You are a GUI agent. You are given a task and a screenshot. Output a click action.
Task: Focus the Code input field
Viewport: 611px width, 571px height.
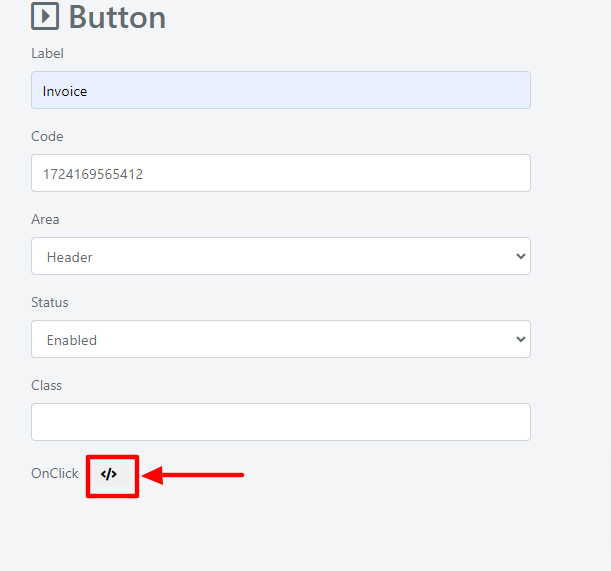point(281,173)
